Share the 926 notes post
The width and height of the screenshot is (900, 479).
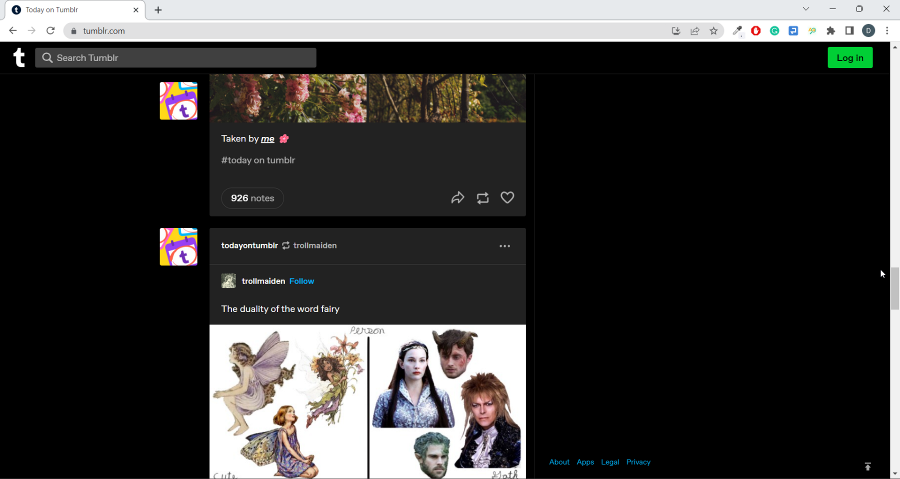(457, 198)
